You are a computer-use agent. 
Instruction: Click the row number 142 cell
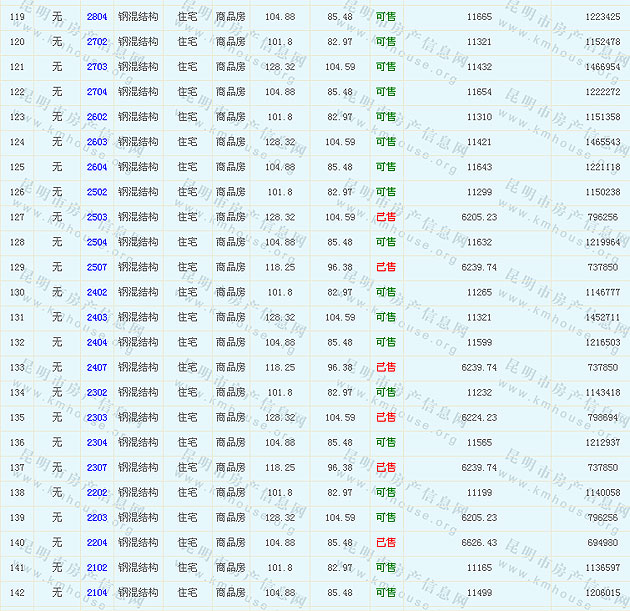[x=17, y=592]
